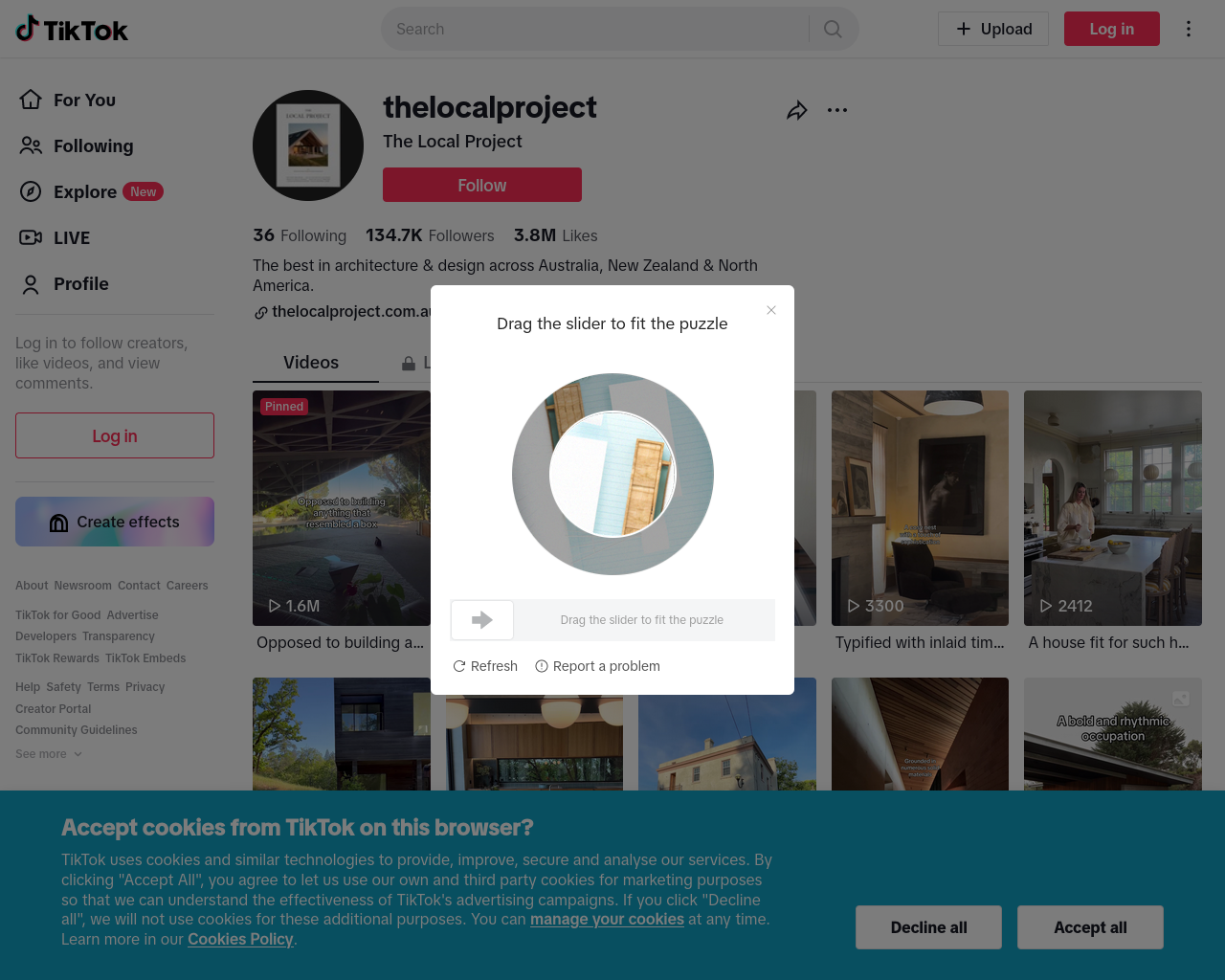Open the three-dot menu in header

1189,29
